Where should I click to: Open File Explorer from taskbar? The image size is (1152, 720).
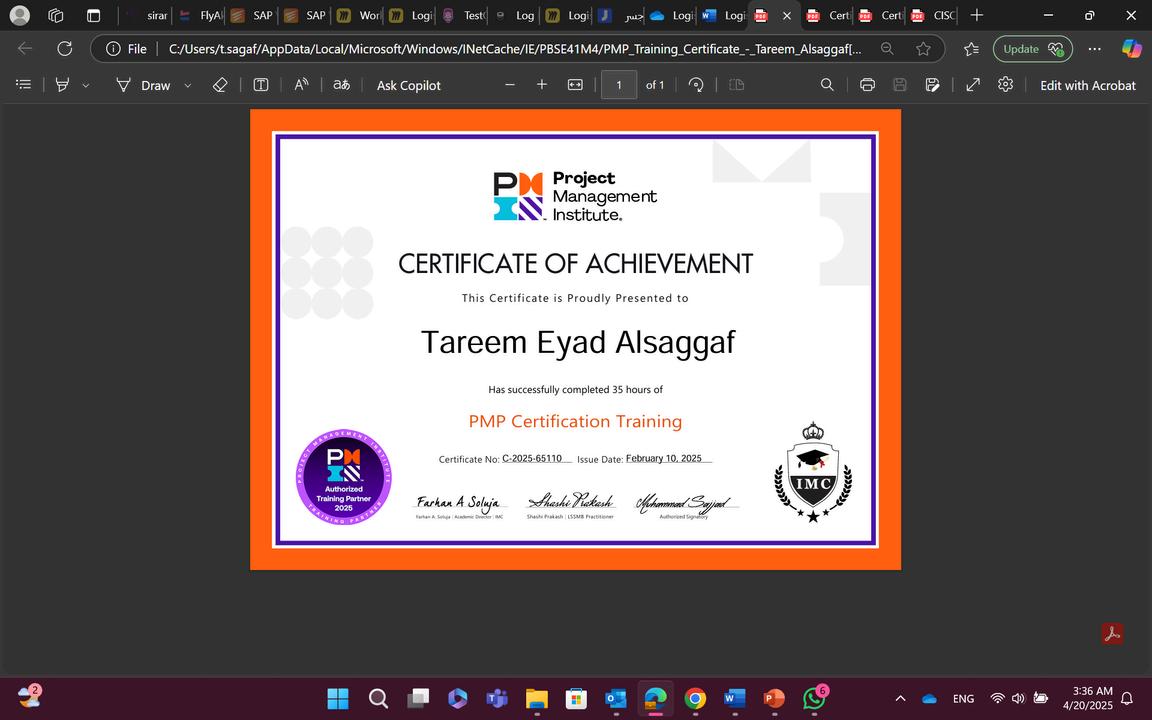coord(537,698)
